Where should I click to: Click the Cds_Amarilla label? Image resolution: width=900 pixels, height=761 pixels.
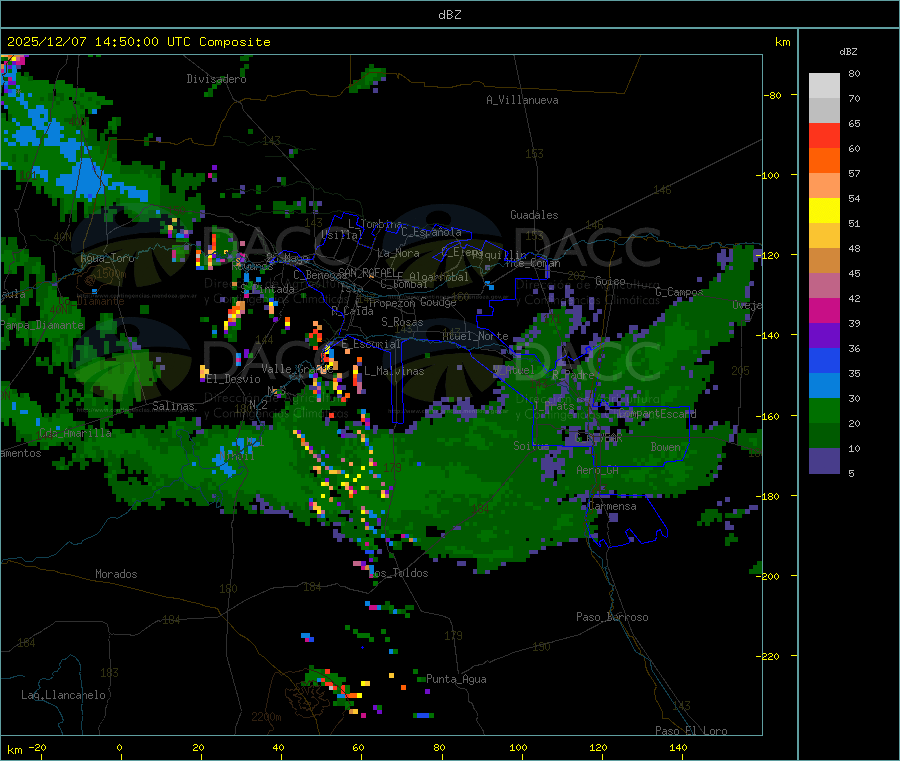(75, 433)
